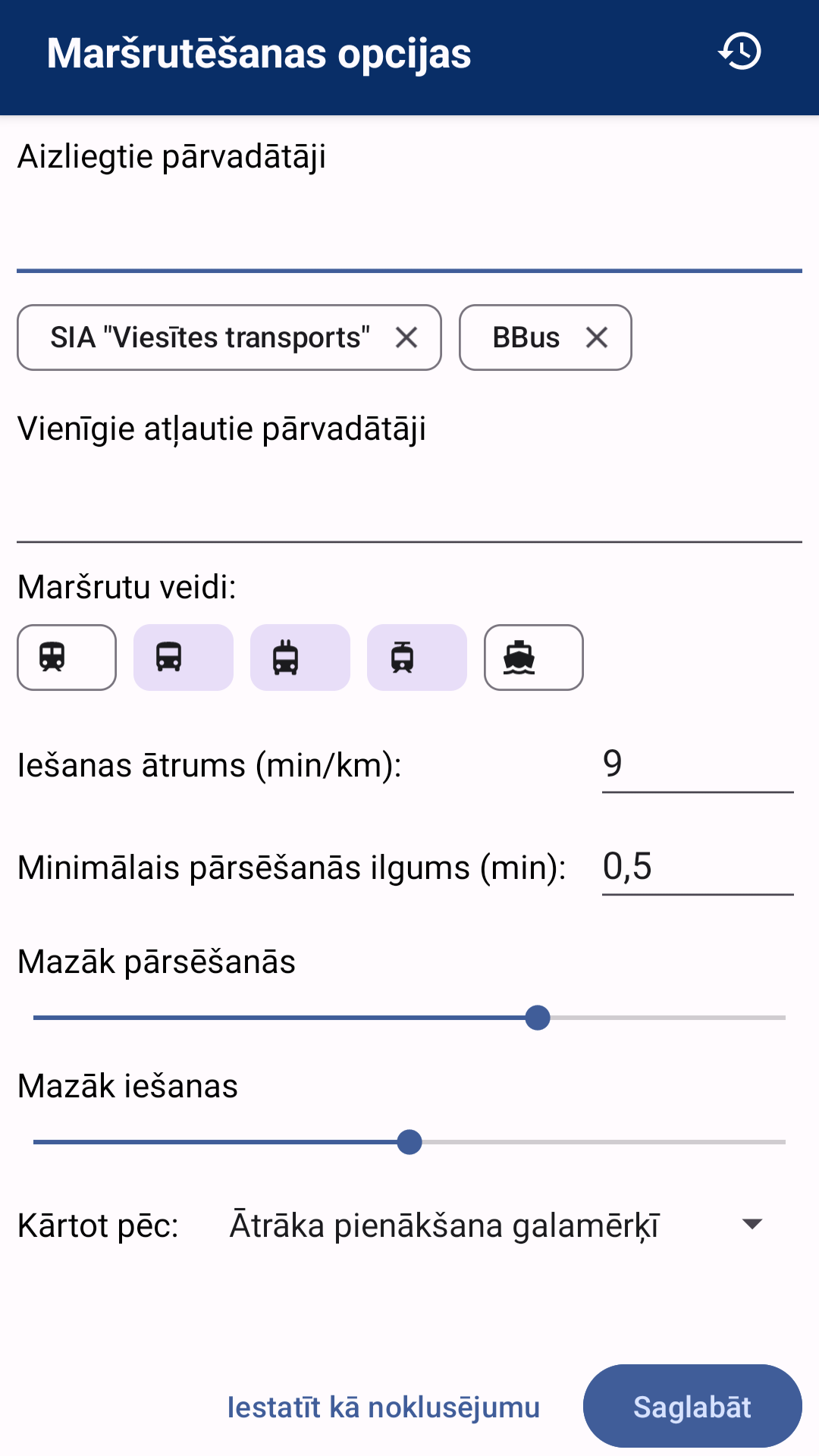Viewport: 819px width, 1456px height.
Task: Edit Minimālais pārsēšanās ilgums value field
Action: (x=698, y=867)
